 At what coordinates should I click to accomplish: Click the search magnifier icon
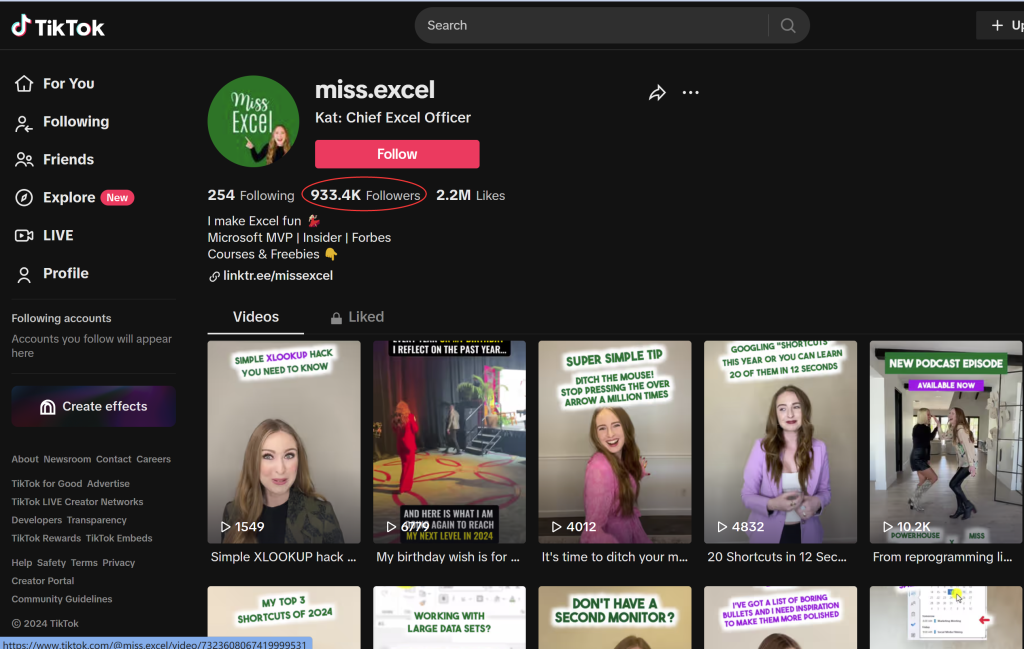(788, 25)
